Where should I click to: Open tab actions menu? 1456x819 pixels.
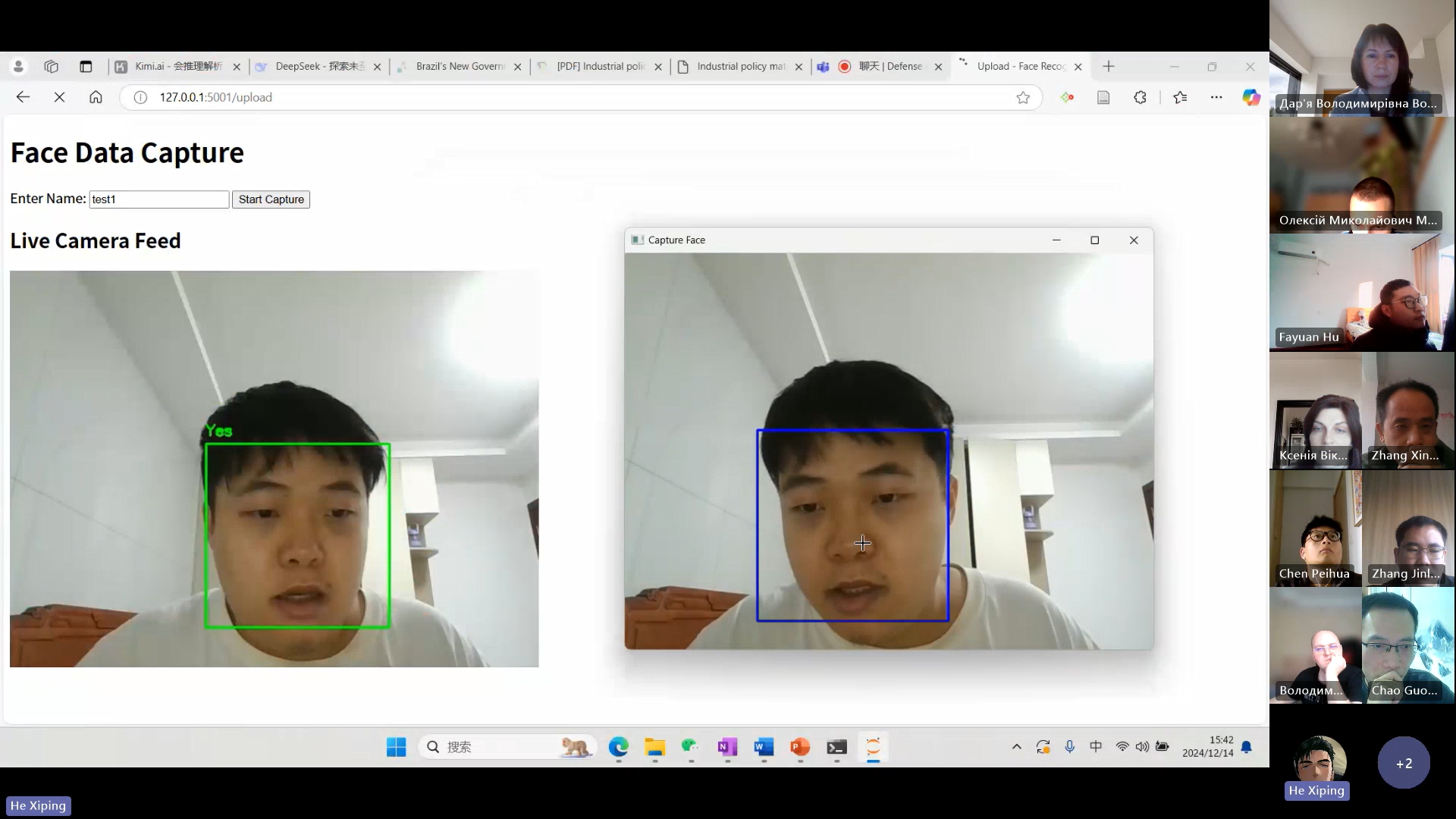coord(86,67)
